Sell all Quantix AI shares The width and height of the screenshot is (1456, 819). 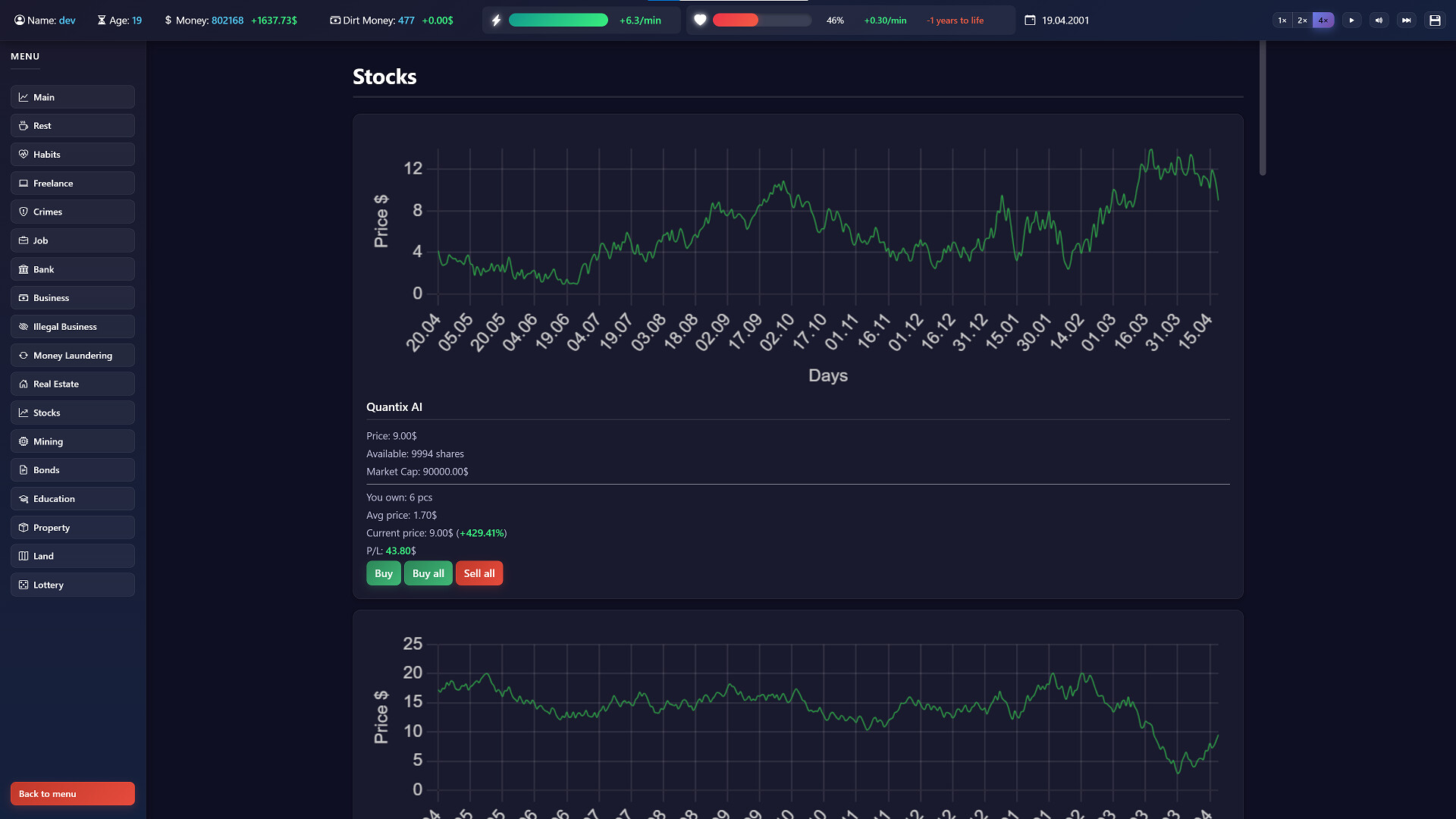479,573
